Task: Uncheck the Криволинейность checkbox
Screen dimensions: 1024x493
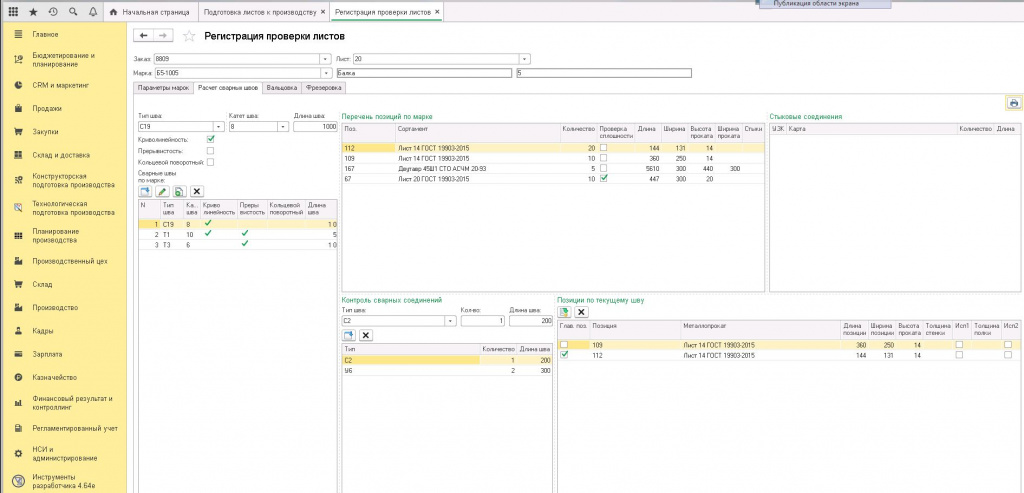Action: 210,139
